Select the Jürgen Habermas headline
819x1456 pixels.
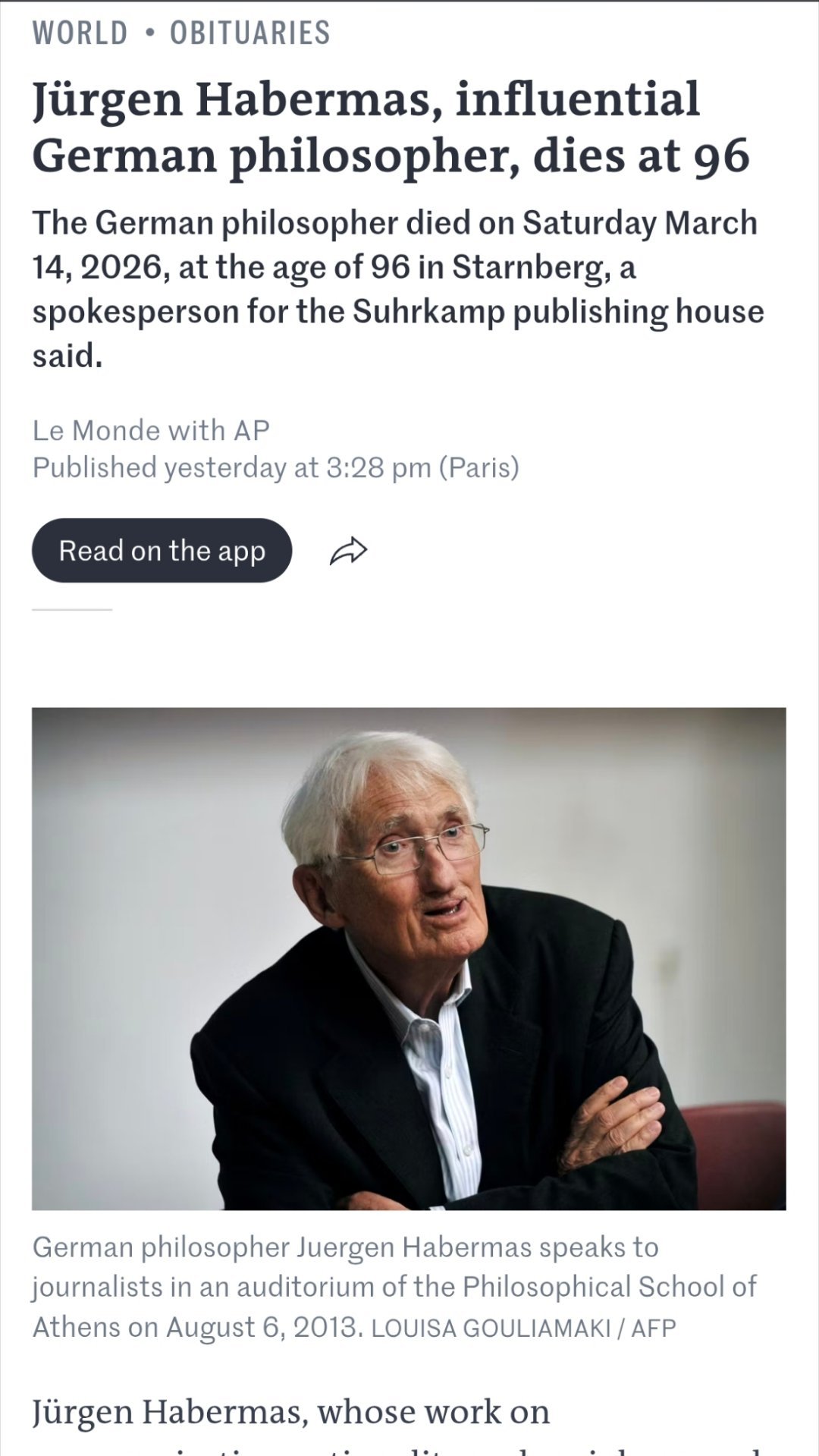click(x=391, y=127)
